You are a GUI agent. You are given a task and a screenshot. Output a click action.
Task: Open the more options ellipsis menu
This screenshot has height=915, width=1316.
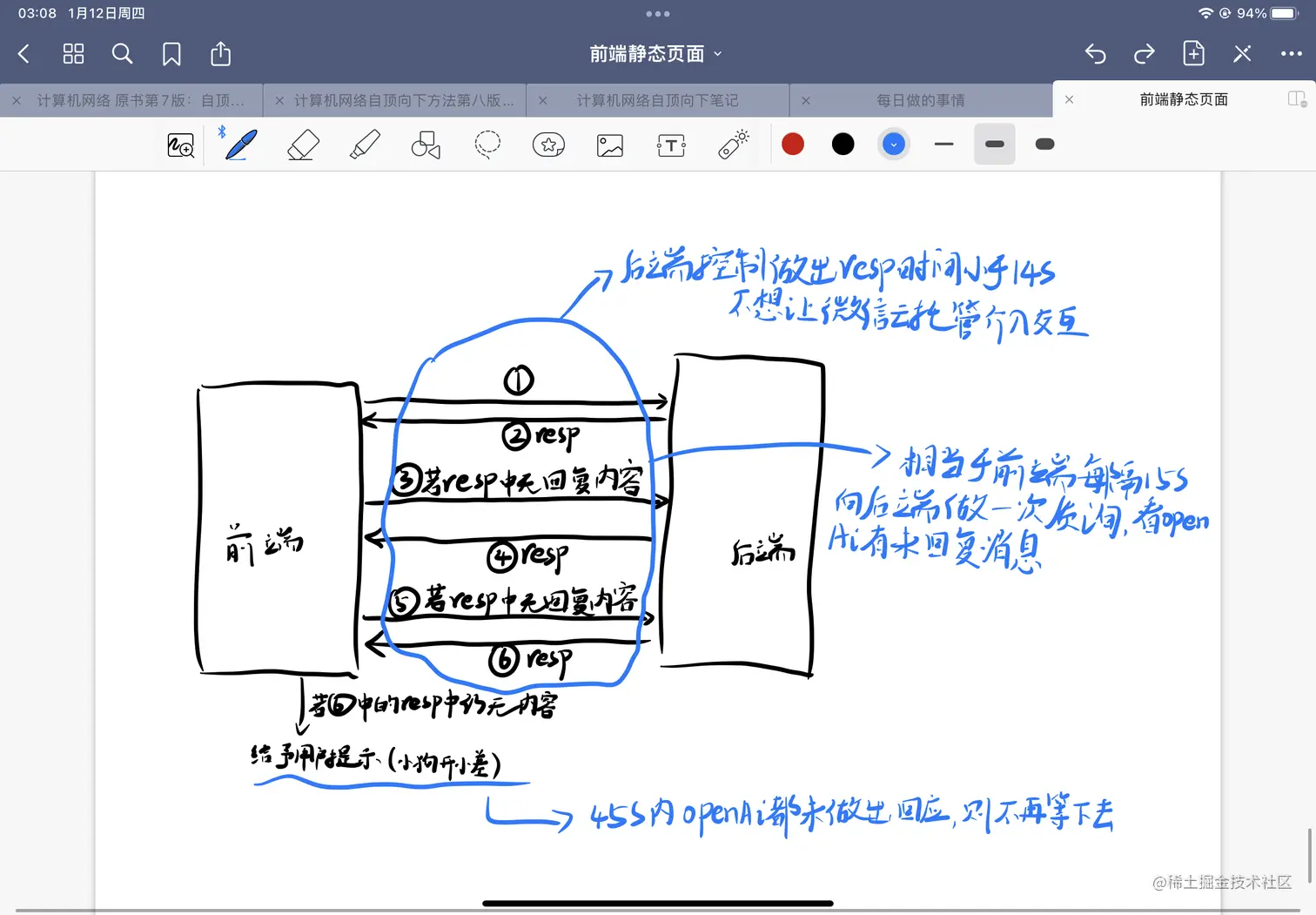pos(1291,54)
